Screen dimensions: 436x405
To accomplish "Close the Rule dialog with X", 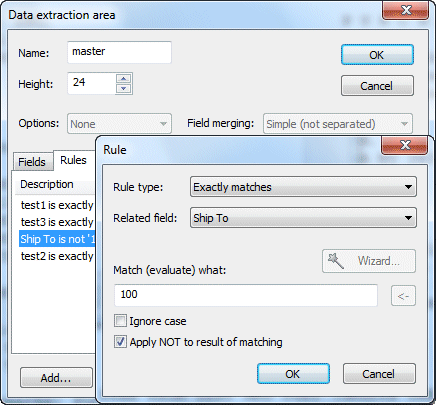I will click(x=404, y=145).
